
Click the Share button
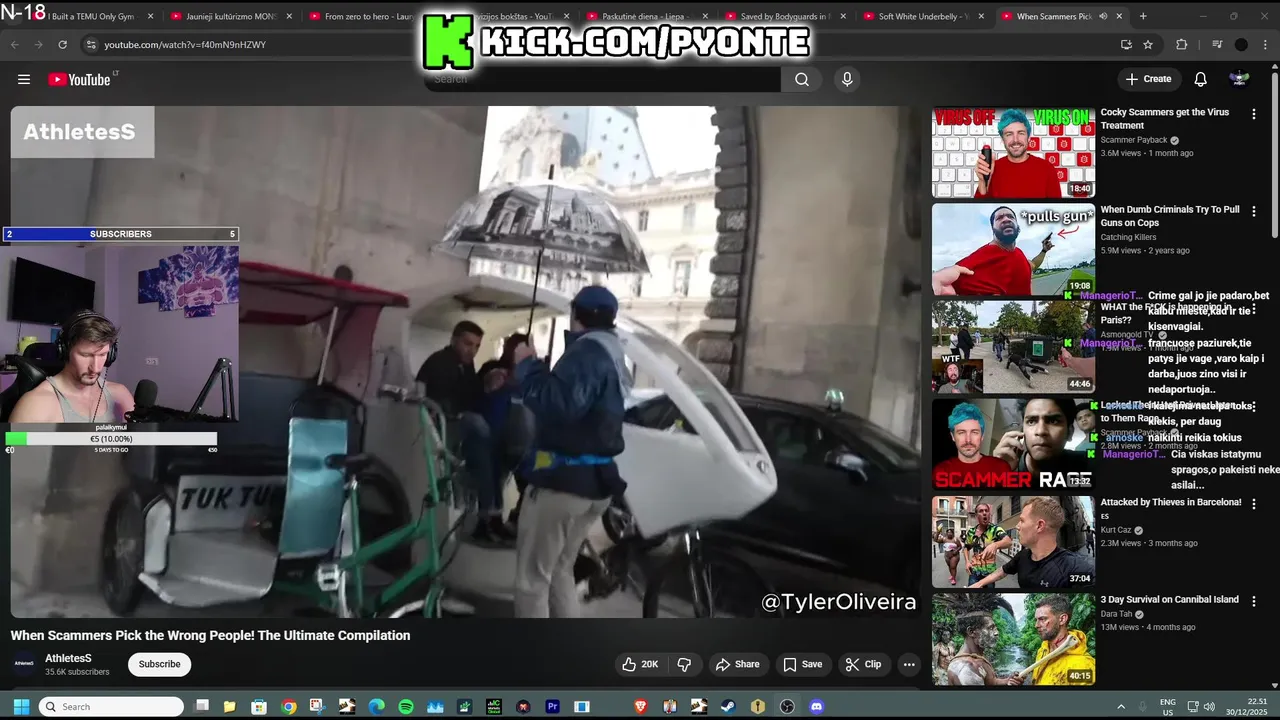click(x=738, y=664)
